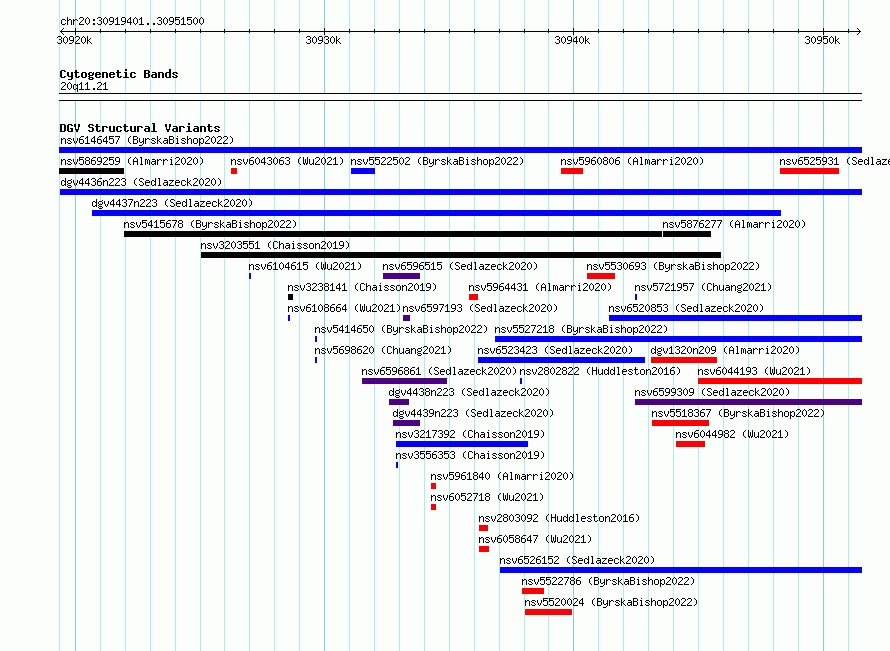Select nsv6523423 (Sedlazeck2020) label

tap(555, 350)
